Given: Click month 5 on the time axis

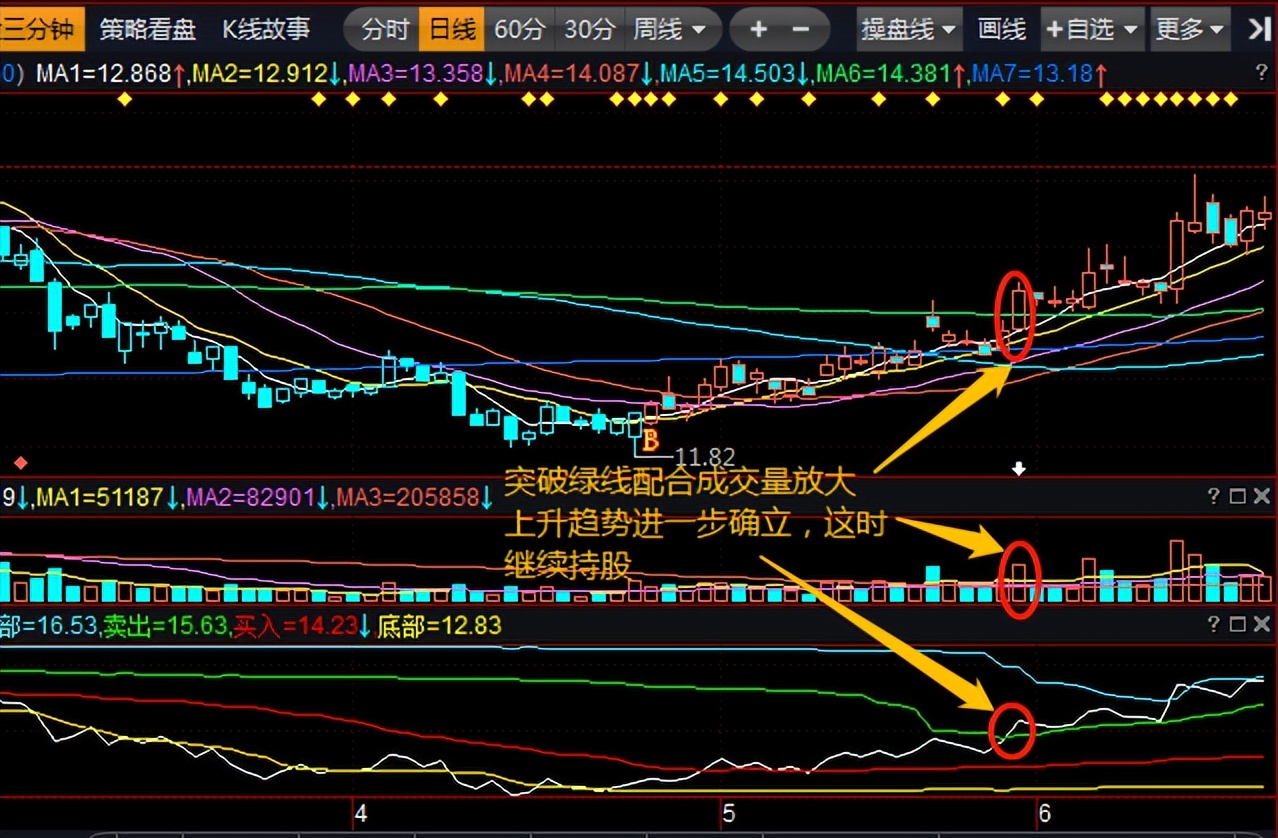Looking at the screenshot, I should (729, 813).
